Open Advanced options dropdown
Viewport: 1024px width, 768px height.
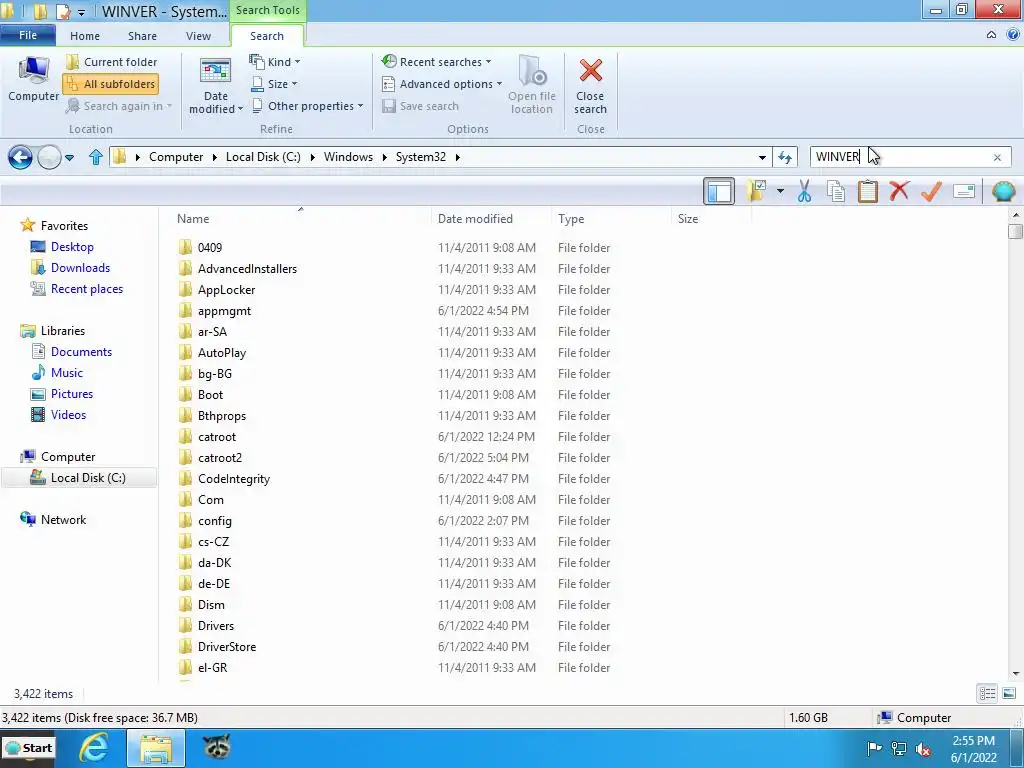[x=442, y=84]
